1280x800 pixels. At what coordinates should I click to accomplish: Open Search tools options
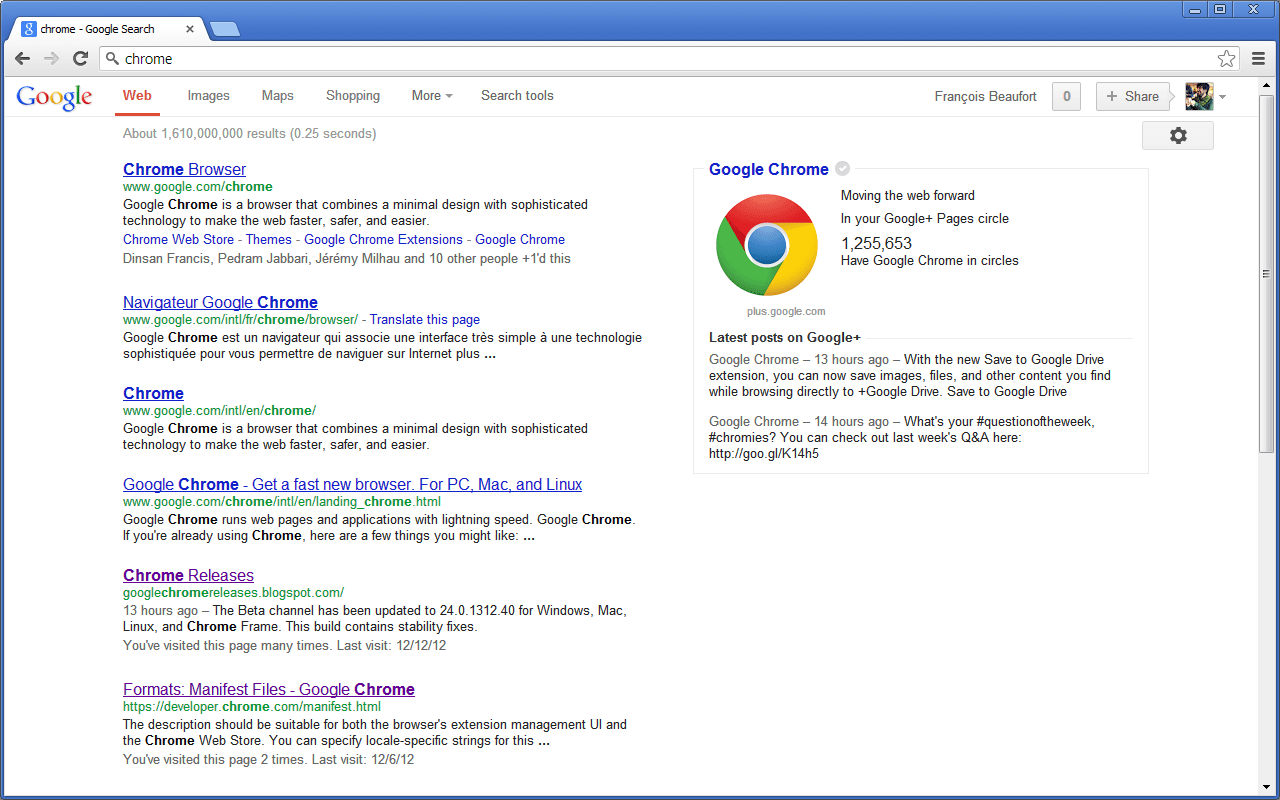click(517, 96)
